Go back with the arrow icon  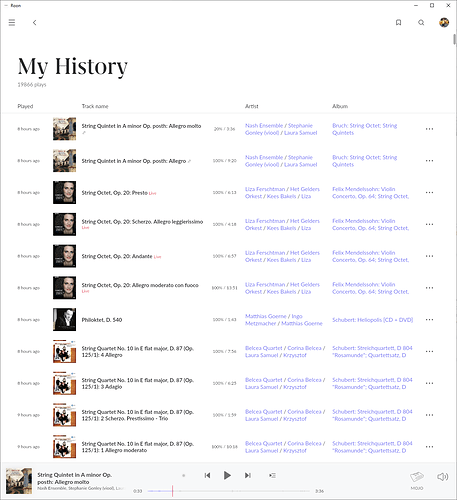pyautogui.click(x=34, y=23)
